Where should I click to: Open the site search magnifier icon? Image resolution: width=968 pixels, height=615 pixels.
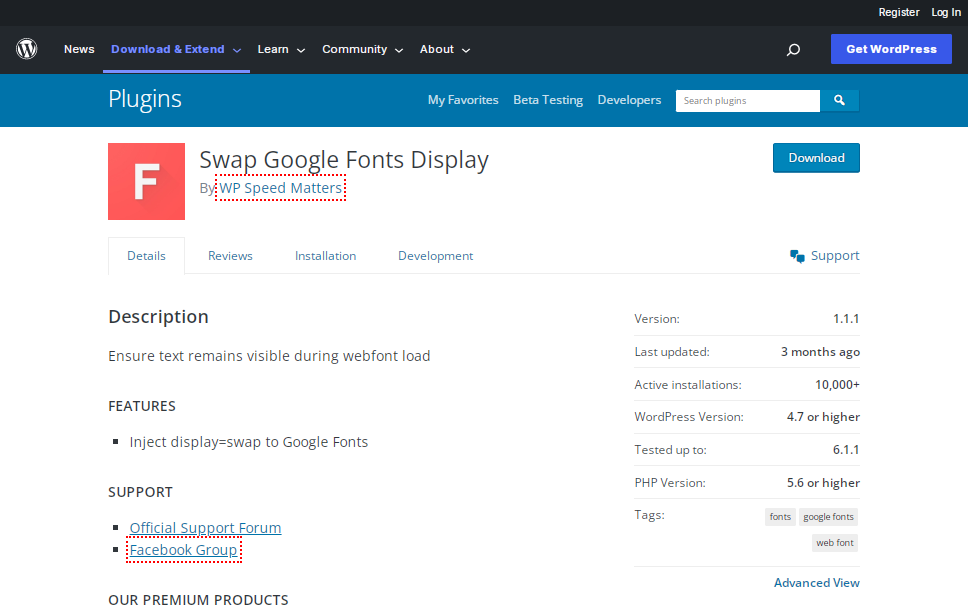[793, 49]
